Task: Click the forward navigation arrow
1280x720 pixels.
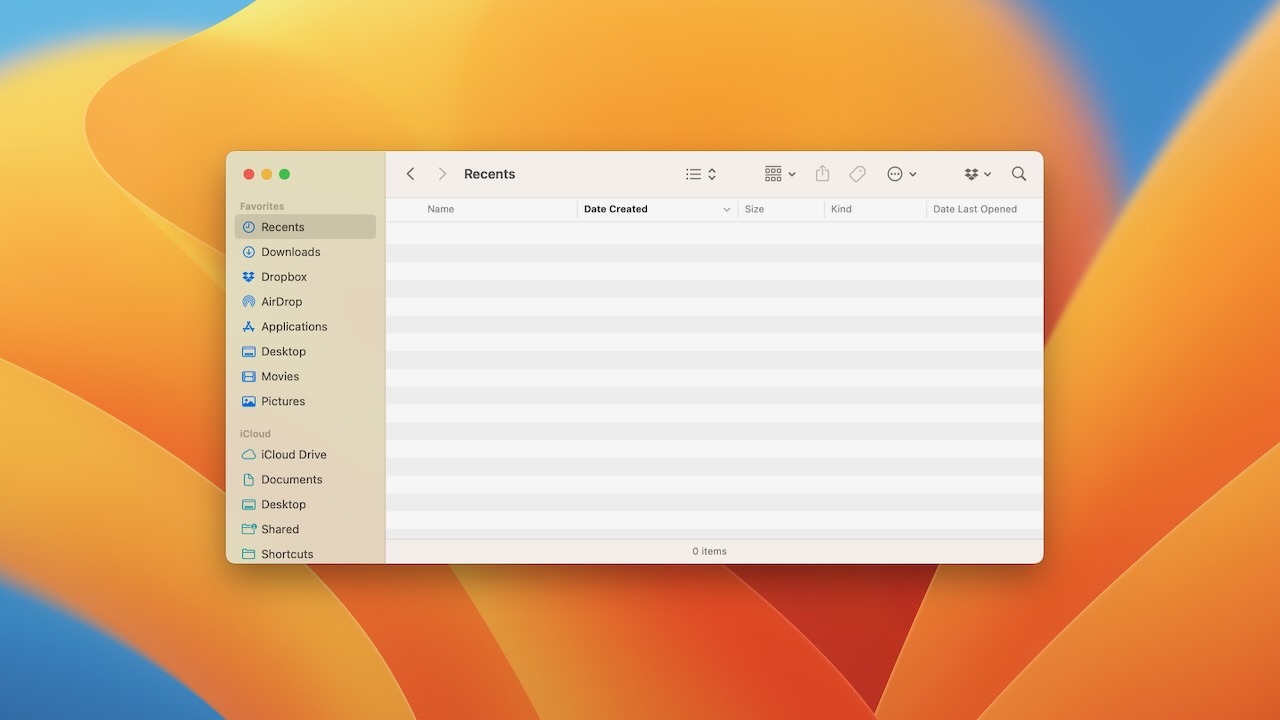Action: tap(441, 173)
